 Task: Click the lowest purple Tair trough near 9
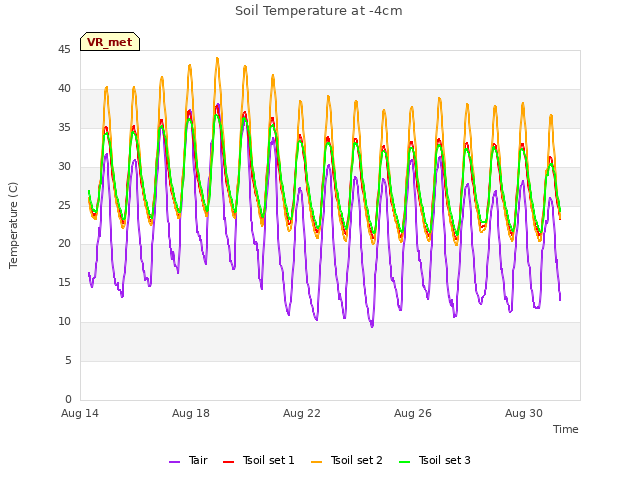pos(372,326)
